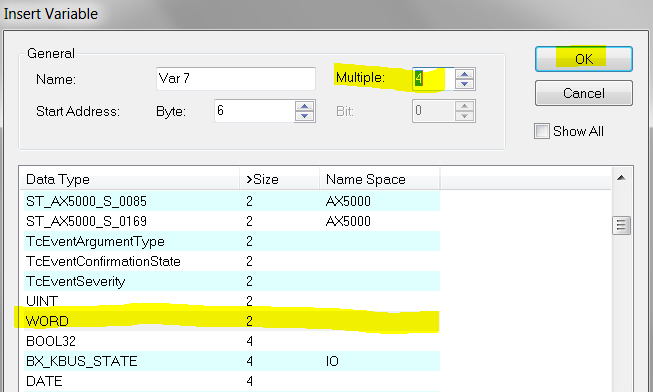653x392 pixels.
Task: Increase the Multiple value with up arrow
Action: click(464, 74)
